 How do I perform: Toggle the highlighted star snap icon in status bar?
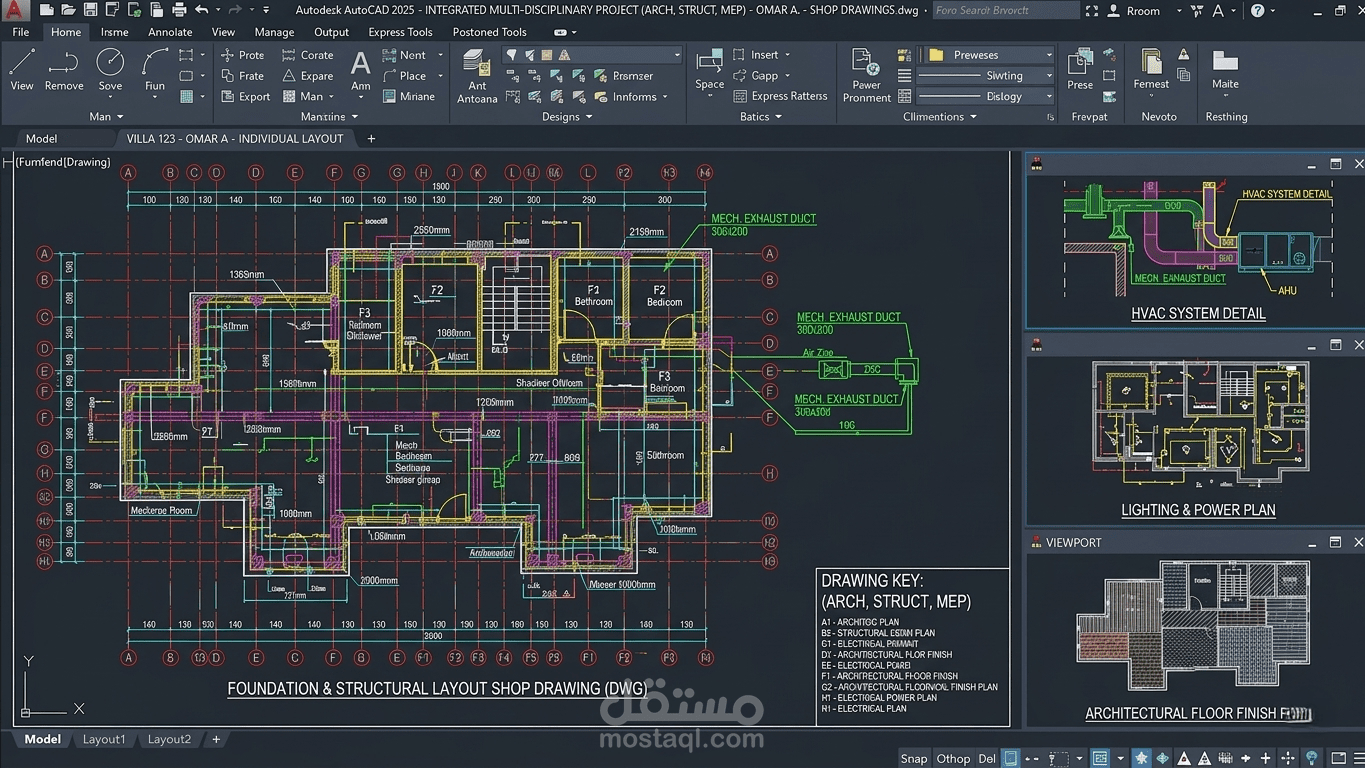[1141, 758]
